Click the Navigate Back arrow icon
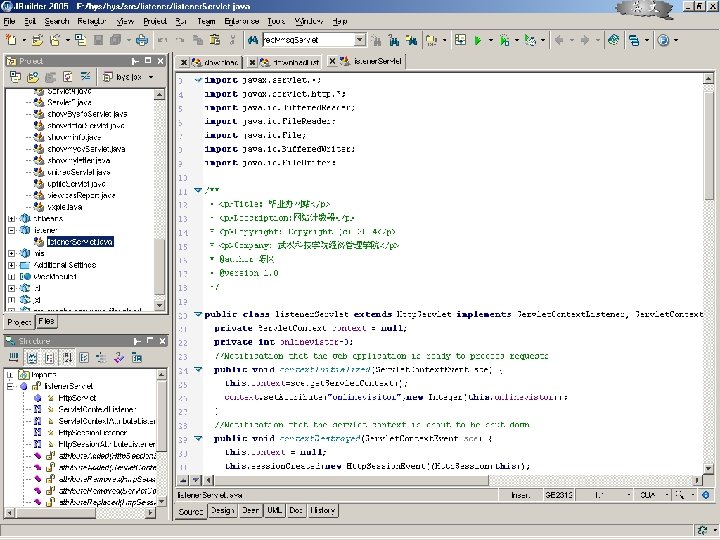The height and width of the screenshot is (540, 720). pos(561,40)
